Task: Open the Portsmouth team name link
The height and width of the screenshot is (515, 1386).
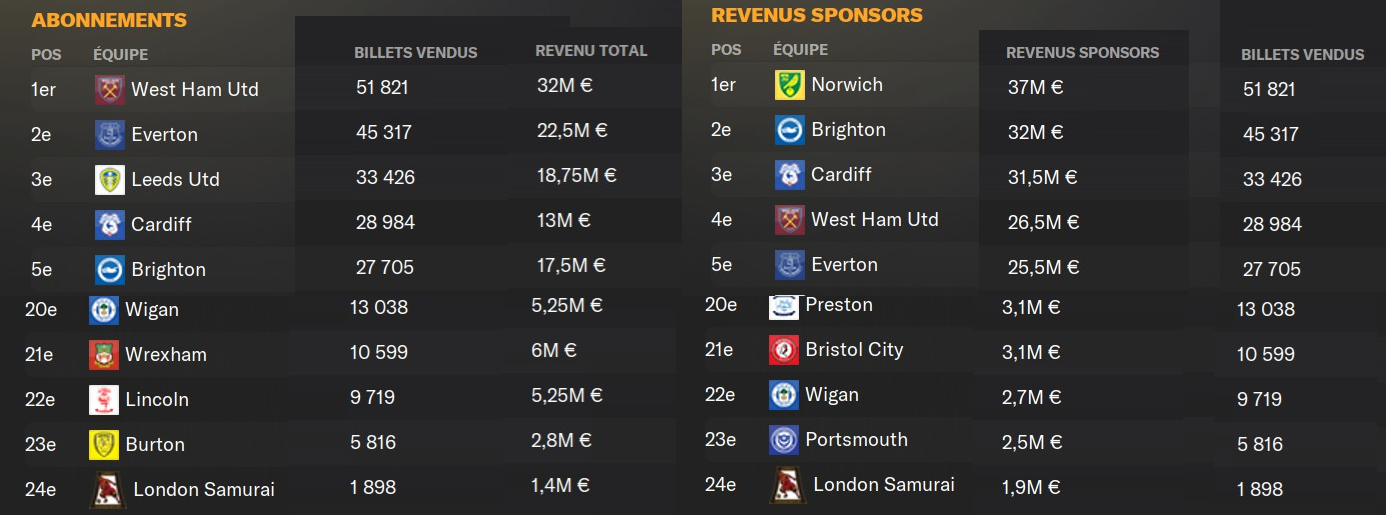Action: [856, 440]
